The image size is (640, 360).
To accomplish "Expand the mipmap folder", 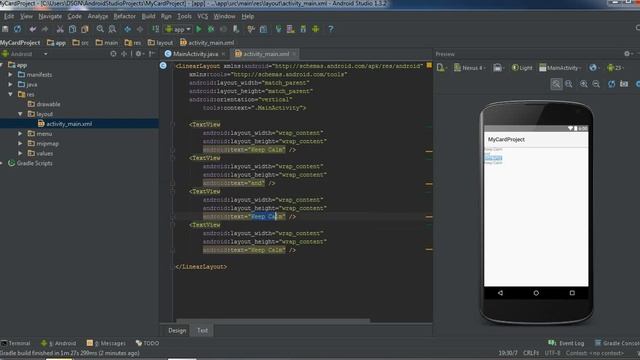I will (x=20, y=143).
